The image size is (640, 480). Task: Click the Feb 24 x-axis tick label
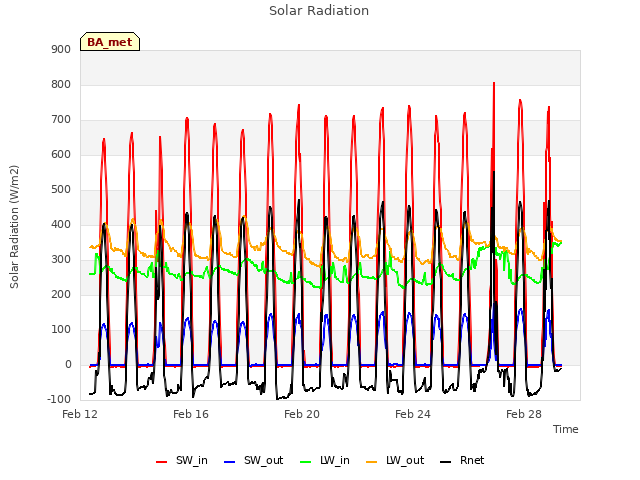point(413,414)
